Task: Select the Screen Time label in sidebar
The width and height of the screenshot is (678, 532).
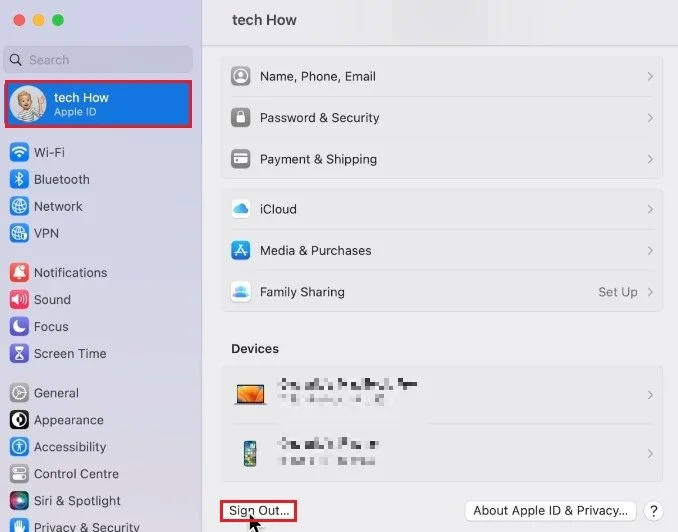Action: click(70, 353)
